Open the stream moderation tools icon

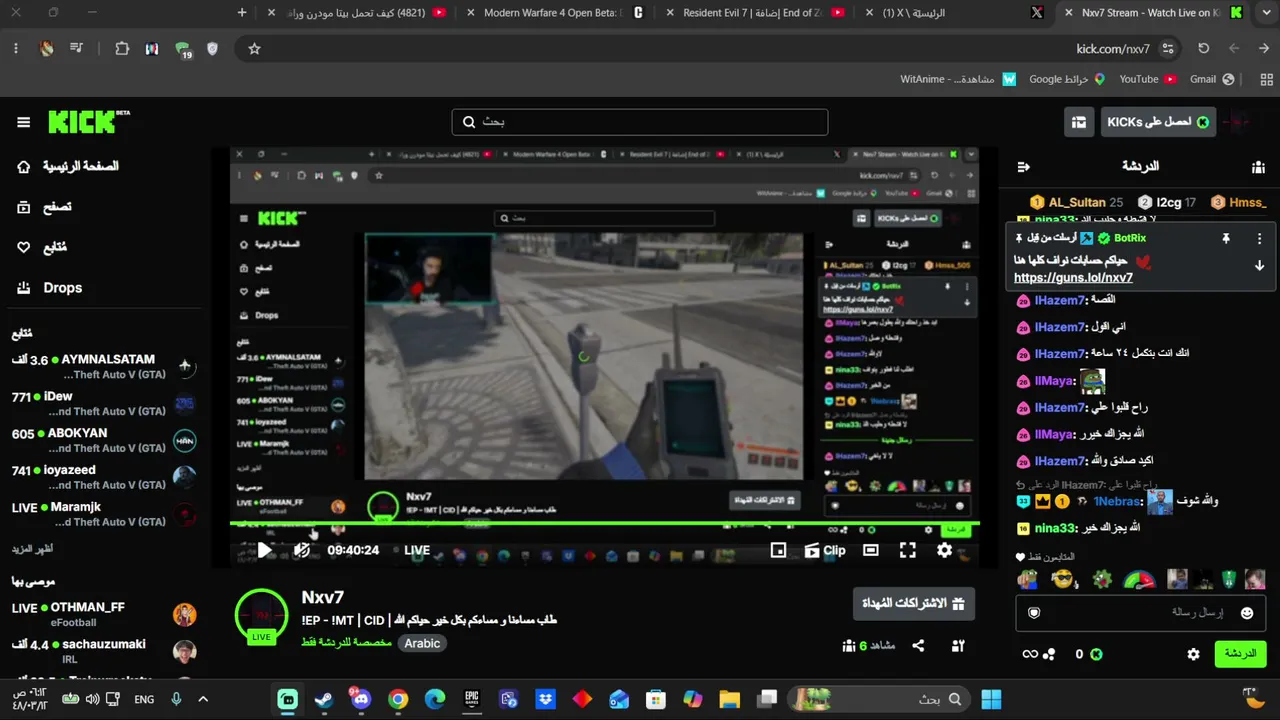[x=957, y=646]
